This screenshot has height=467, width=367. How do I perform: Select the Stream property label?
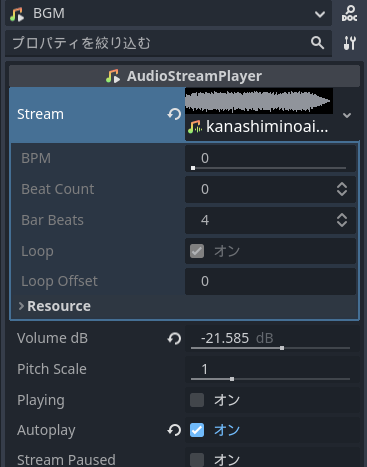(x=40, y=114)
